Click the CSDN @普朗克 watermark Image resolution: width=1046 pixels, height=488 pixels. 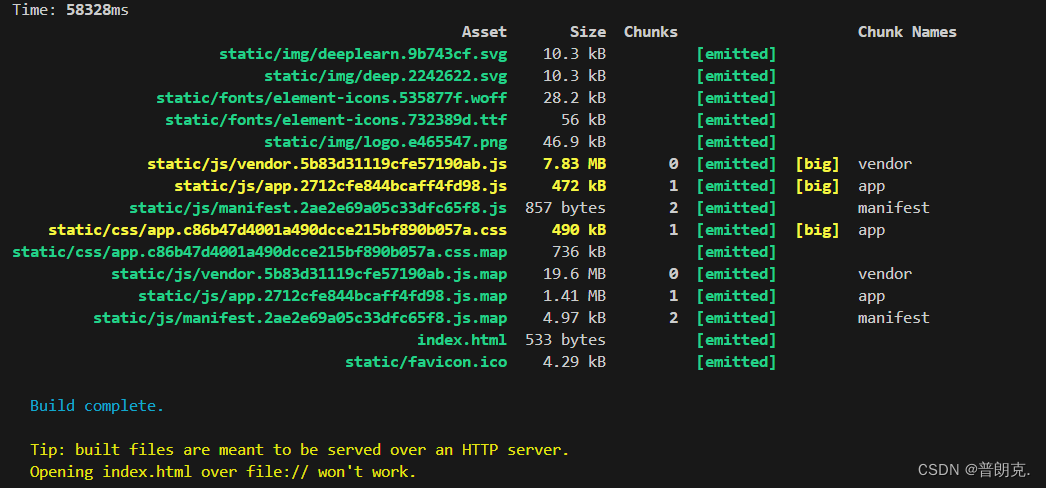(974, 470)
